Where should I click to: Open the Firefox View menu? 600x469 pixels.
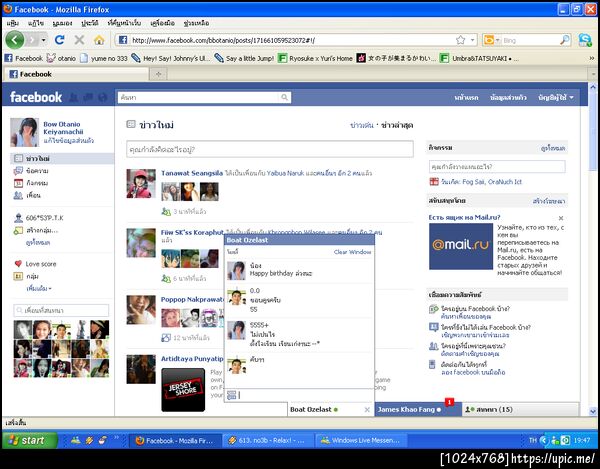coord(62,23)
